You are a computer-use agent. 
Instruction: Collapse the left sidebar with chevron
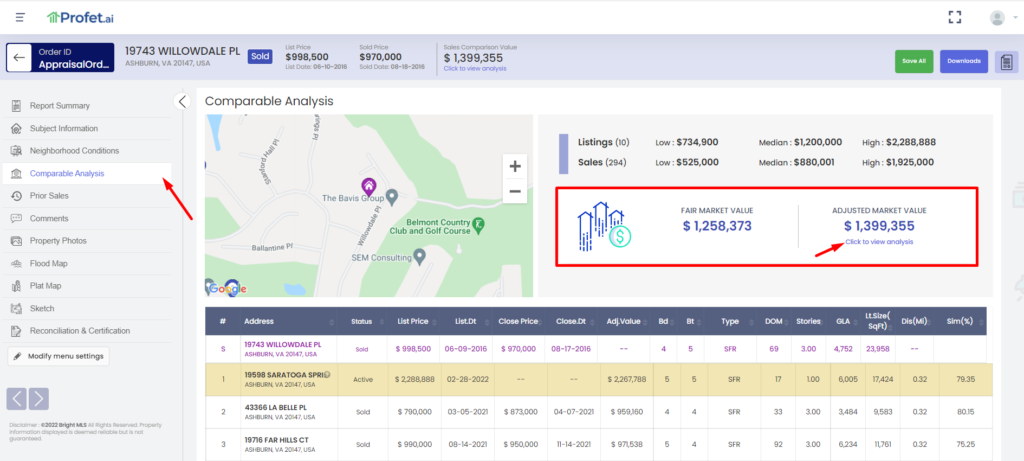click(x=182, y=101)
